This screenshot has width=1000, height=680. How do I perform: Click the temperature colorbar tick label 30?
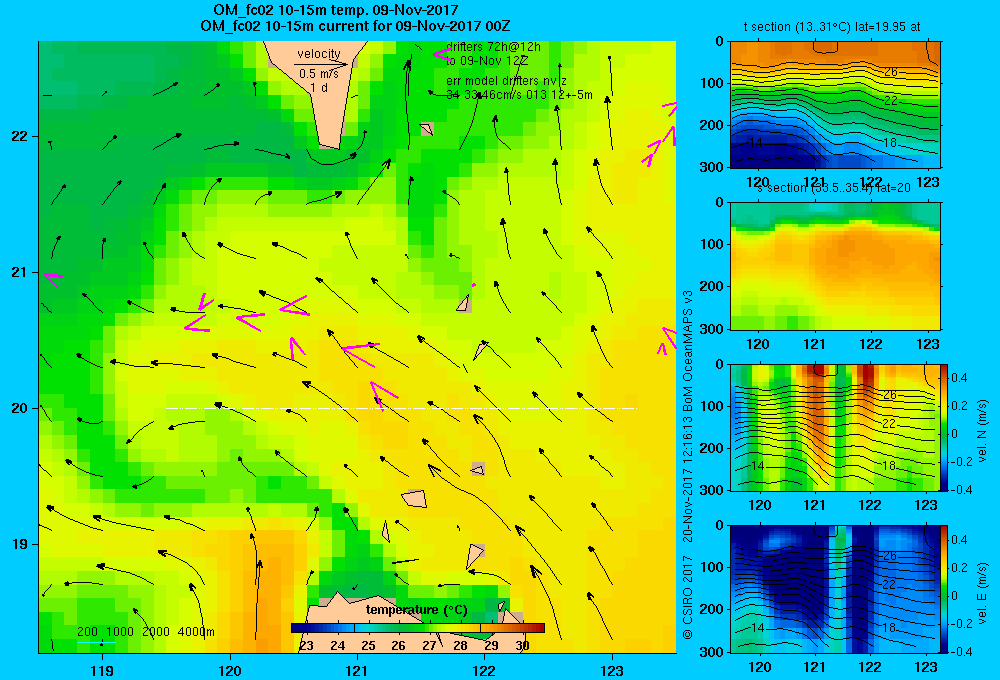522,646
